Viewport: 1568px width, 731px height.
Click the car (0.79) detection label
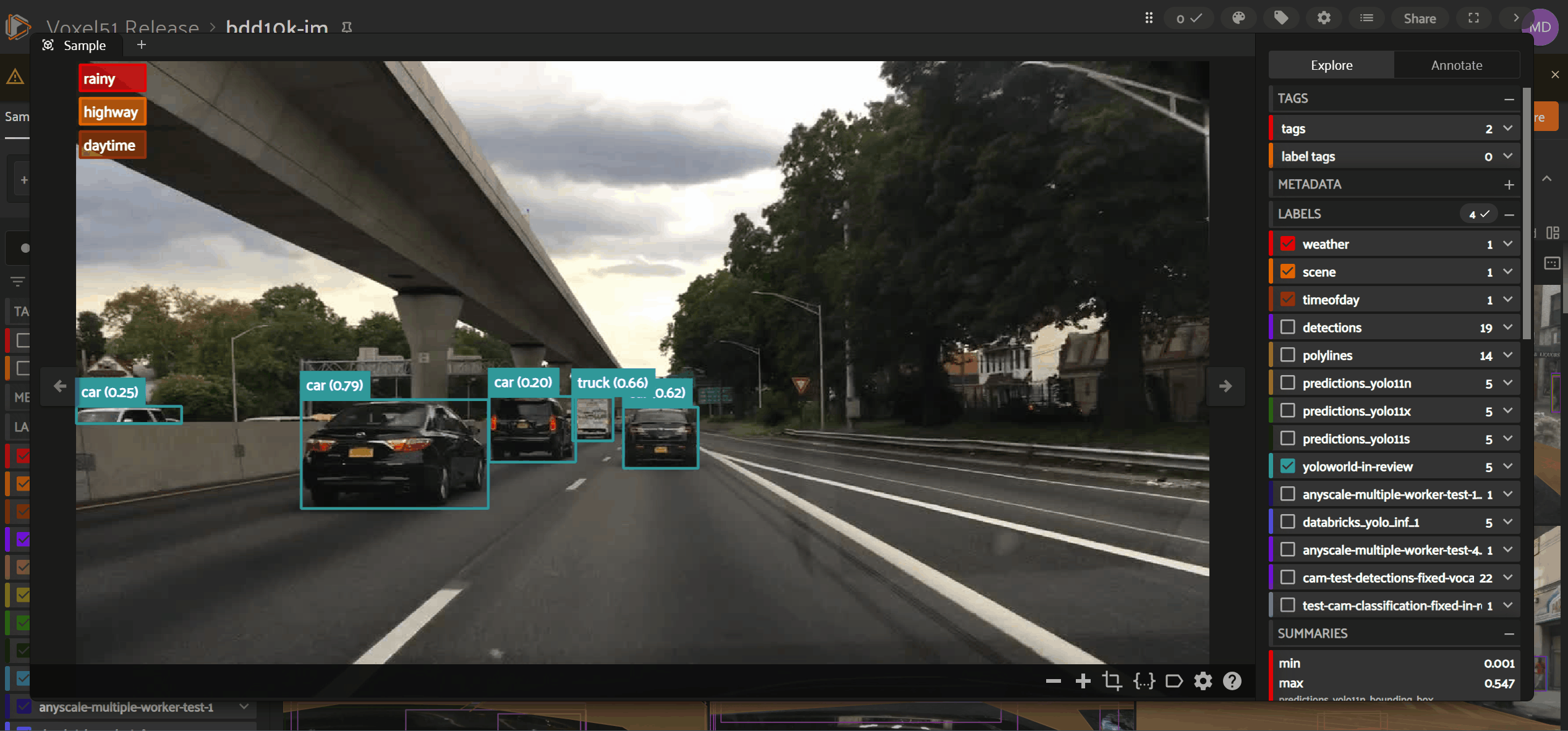pos(334,385)
